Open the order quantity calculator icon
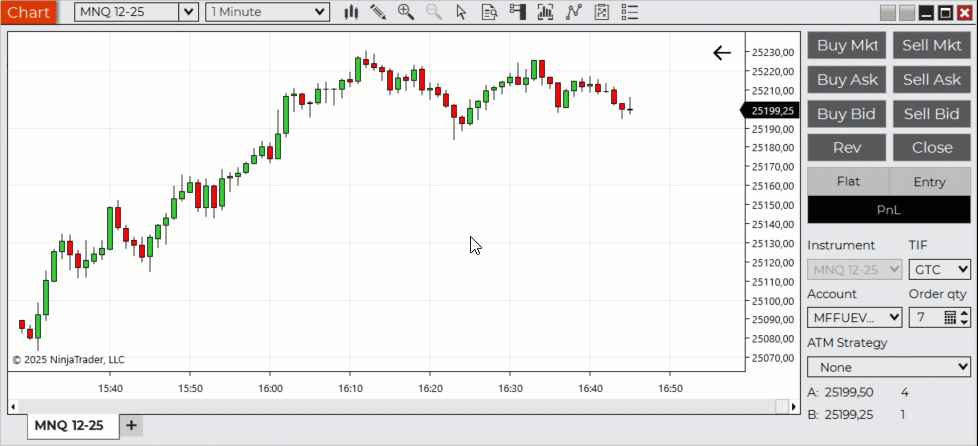The height and width of the screenshot is (446, 978). coord(950,317)
